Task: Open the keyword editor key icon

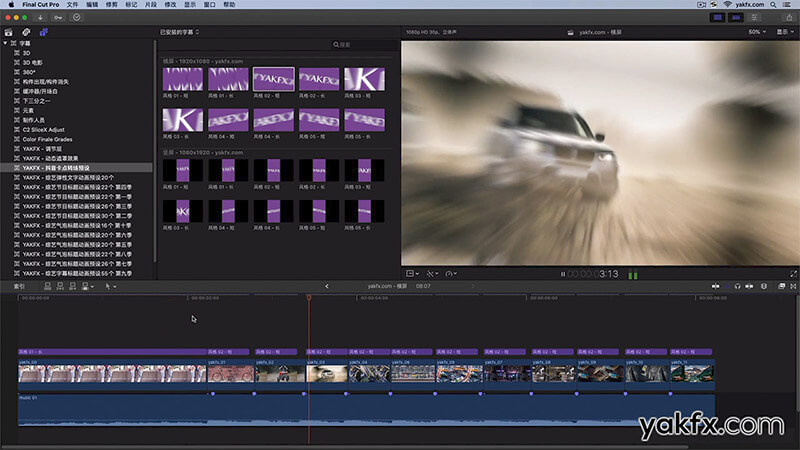Action: point(58,17)
